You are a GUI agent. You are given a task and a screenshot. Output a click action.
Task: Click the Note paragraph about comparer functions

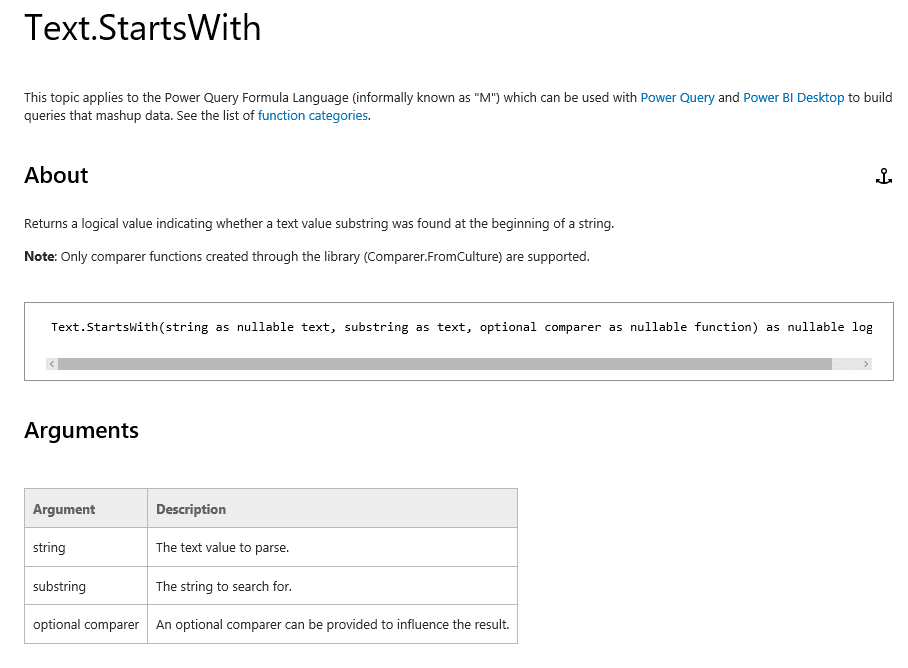pyautogui.click(x=306, y=257)
